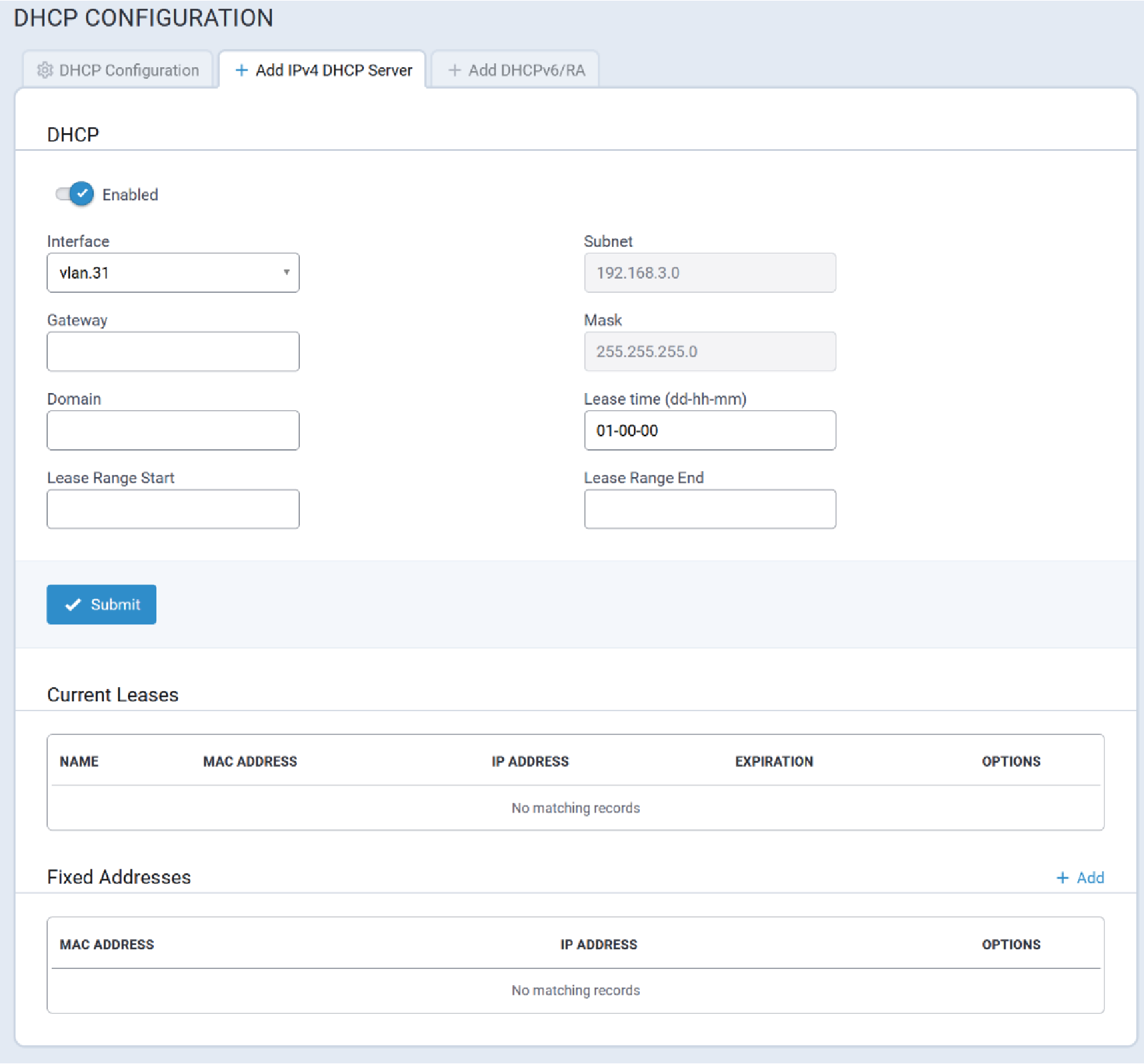The height and width of the screenshot is (1064, 1144).
Task: Open the Add DHCPv6/RA tab
Action: (x=516, y=70)
